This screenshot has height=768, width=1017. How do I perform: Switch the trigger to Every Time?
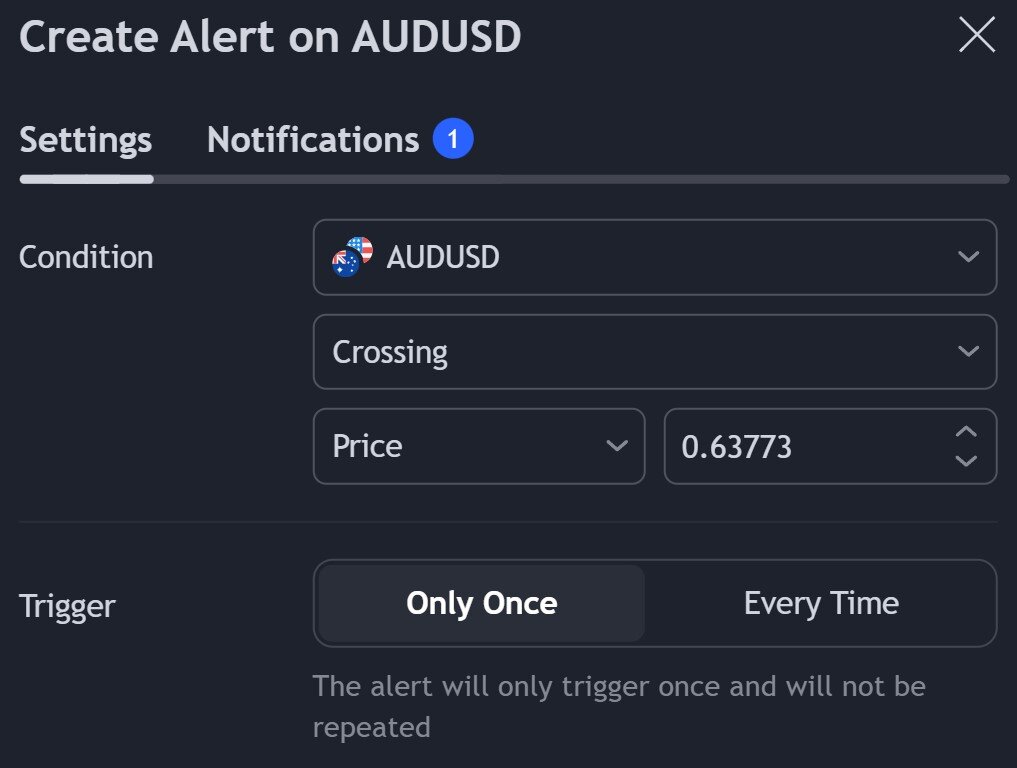click(x=821, y=602)
